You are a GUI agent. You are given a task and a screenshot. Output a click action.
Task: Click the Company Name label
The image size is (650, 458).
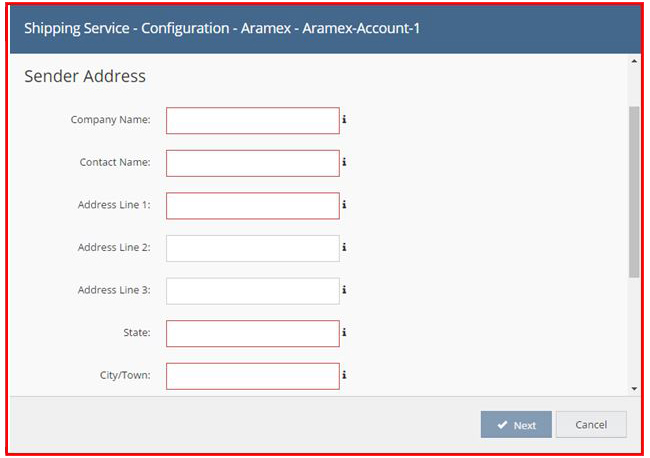111,120
